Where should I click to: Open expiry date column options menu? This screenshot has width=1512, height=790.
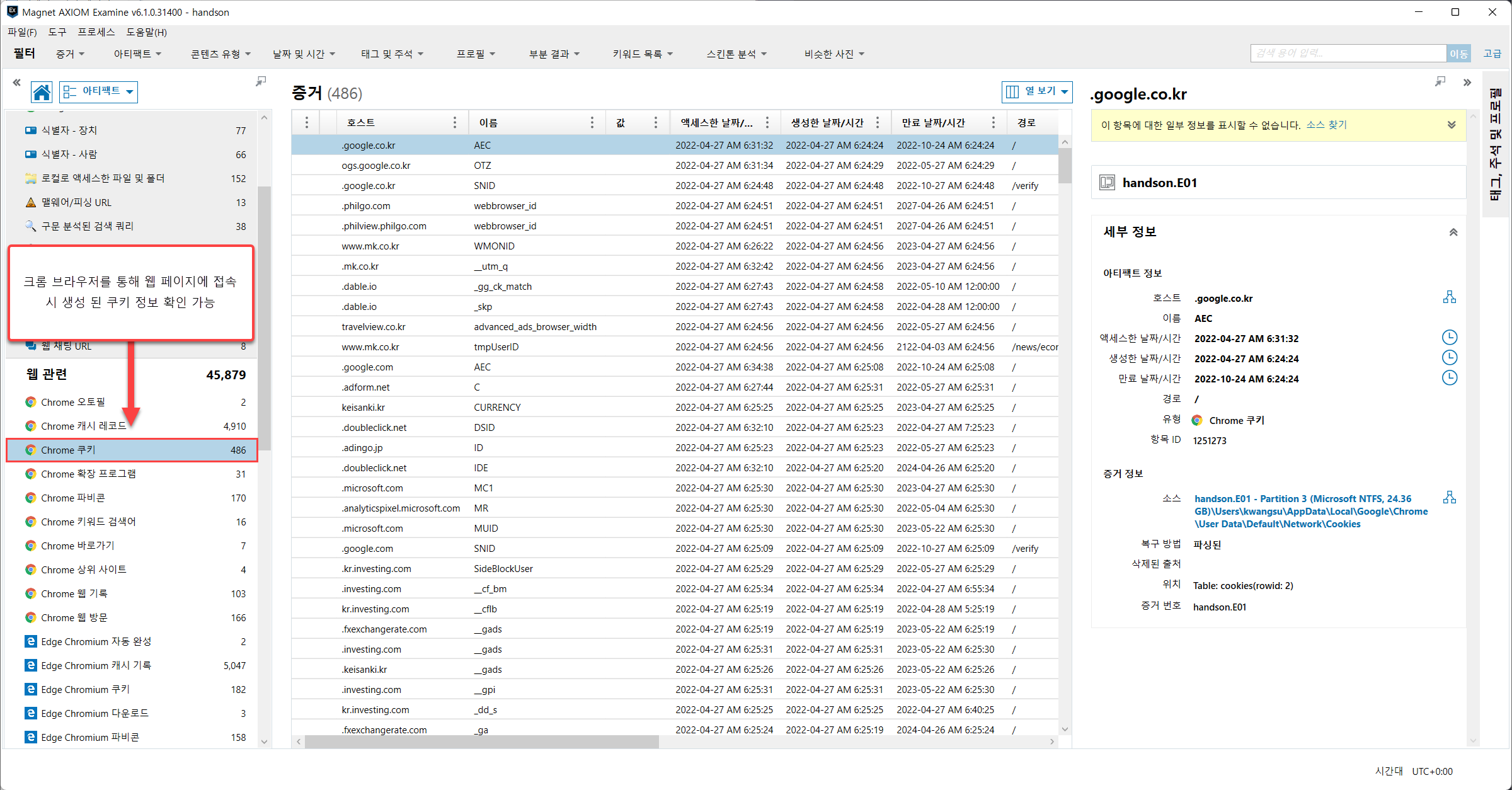994,123
